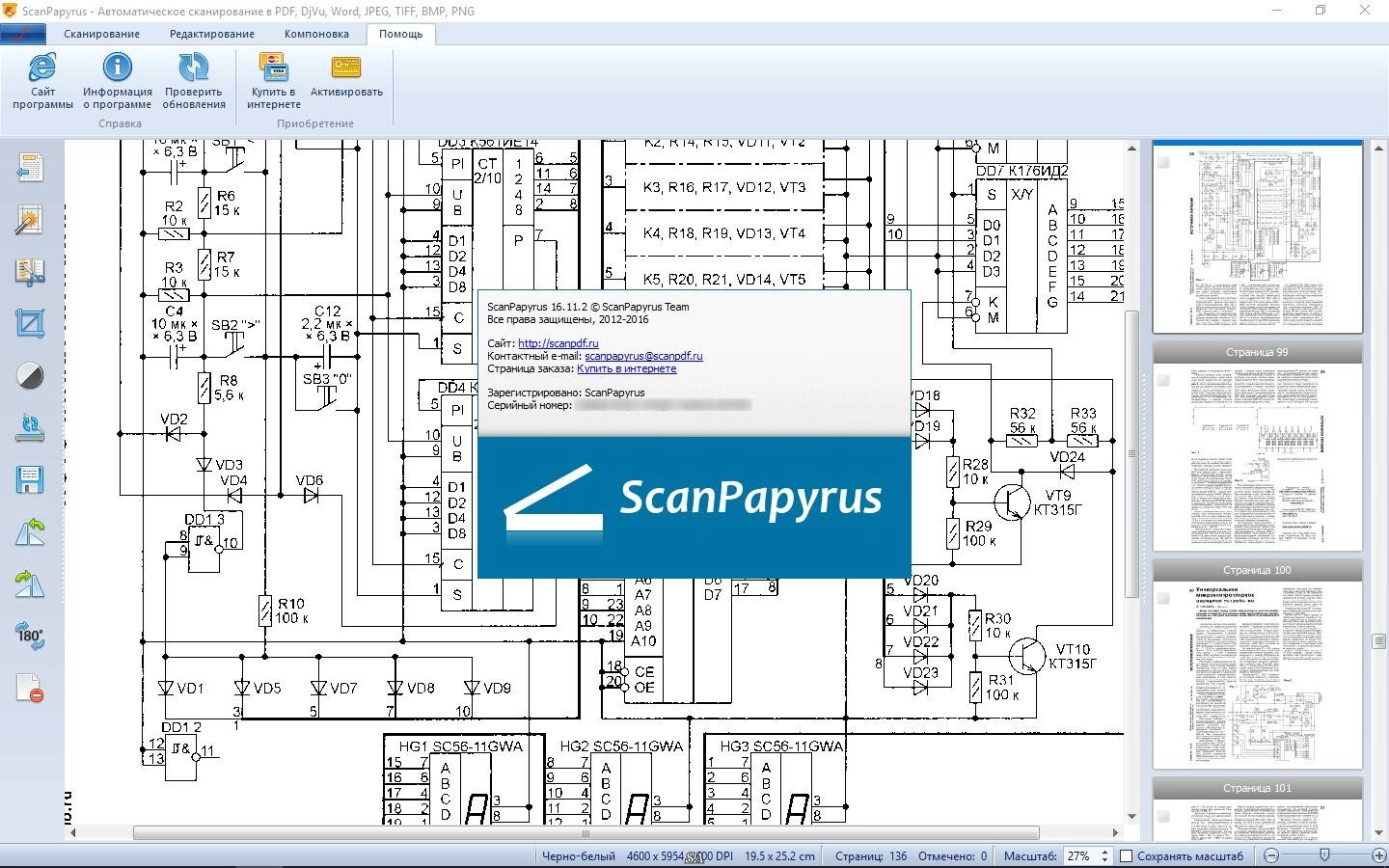
Task: Open the 'Сканирование' ribbon tab
Action: tap(102, 34)
